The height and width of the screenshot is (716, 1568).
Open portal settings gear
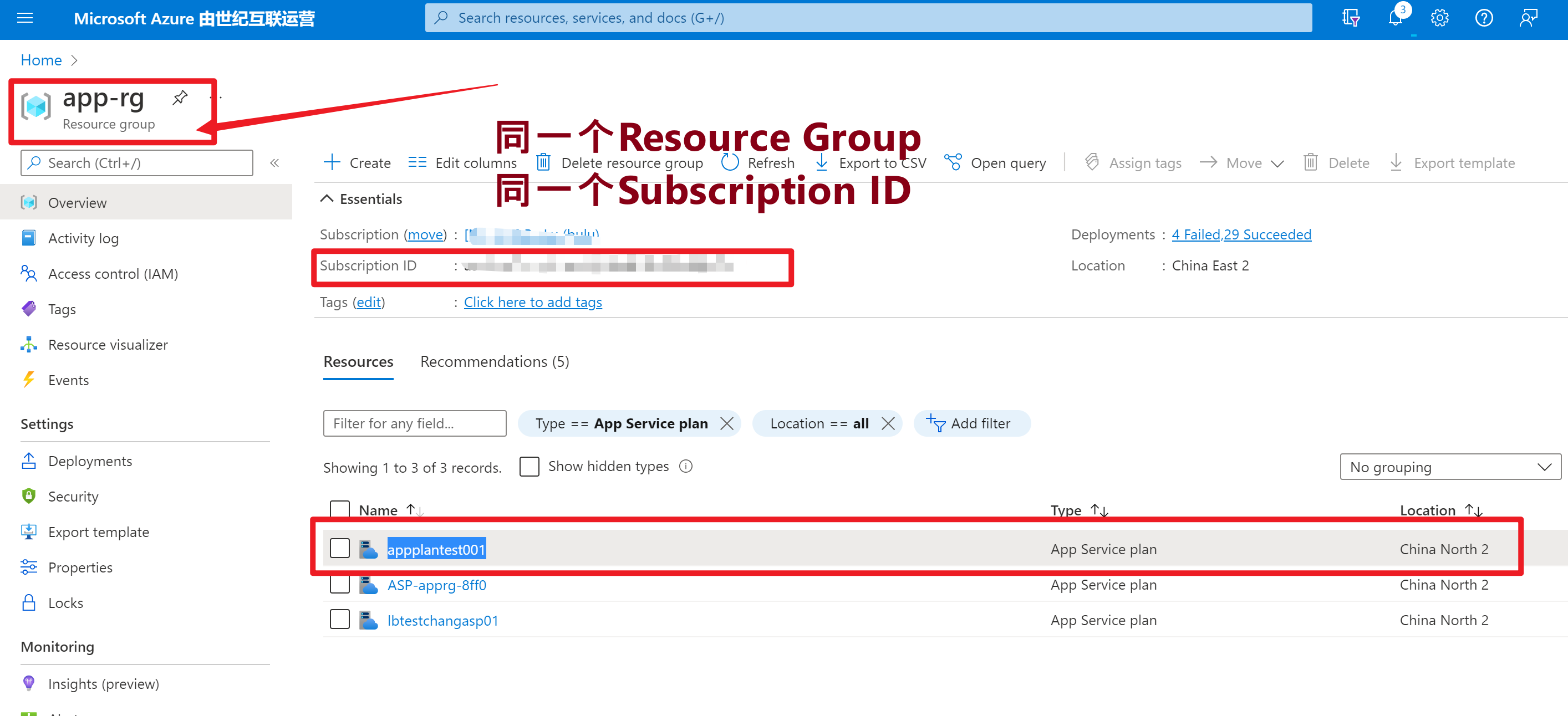tap(1439, 18)
